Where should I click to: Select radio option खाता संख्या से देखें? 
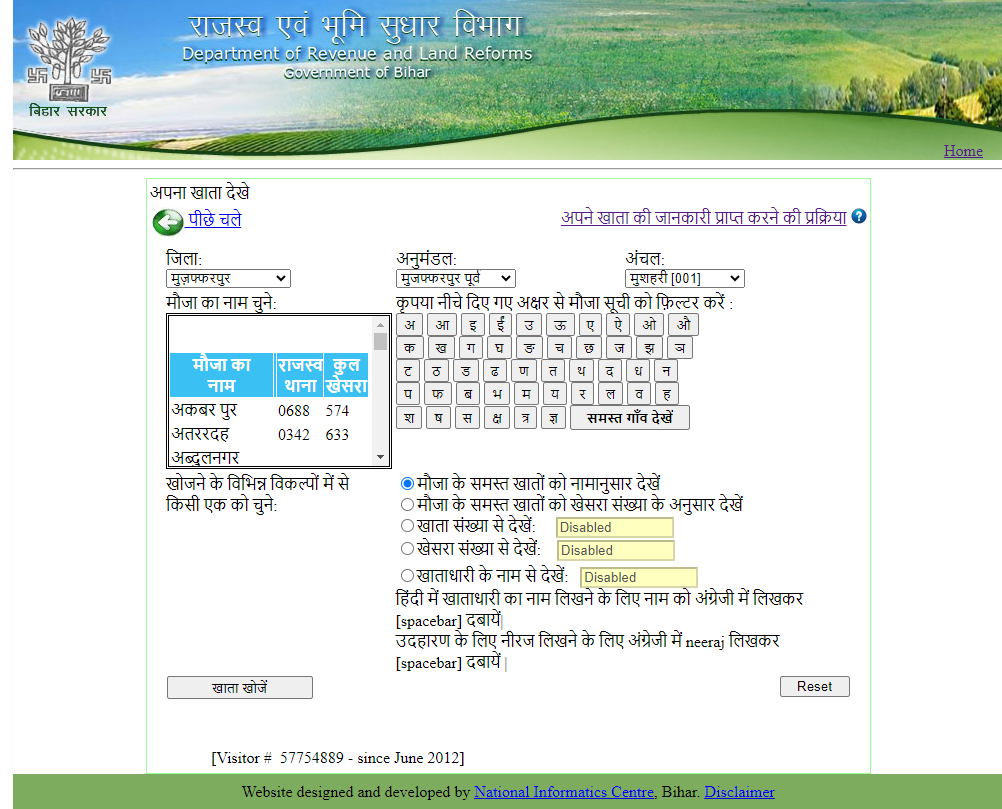pyautogui.click(x=407, y=527)
